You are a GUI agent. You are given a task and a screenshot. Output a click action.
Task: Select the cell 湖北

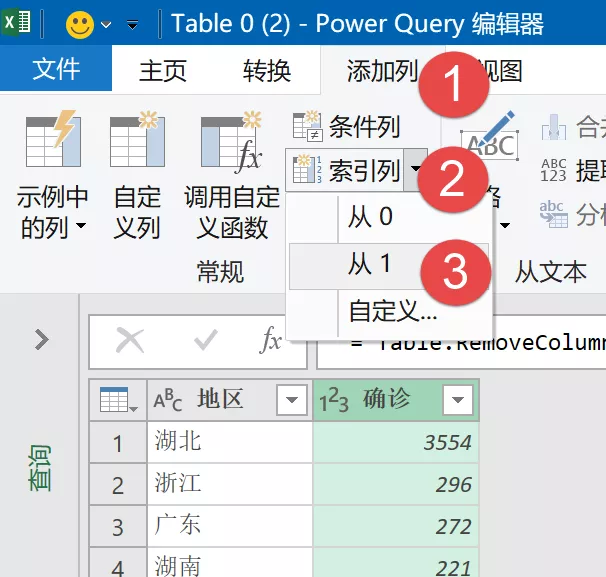(230, 441)
